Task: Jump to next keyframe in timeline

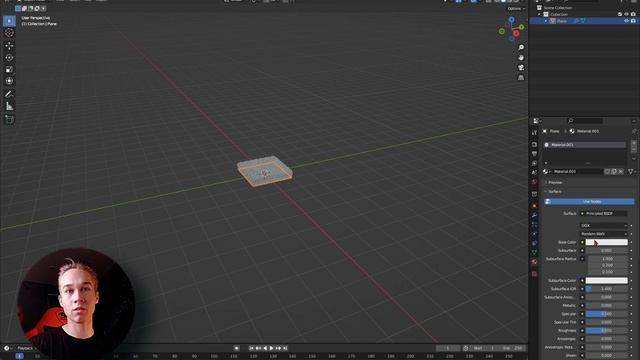Action: click(278, 348)
